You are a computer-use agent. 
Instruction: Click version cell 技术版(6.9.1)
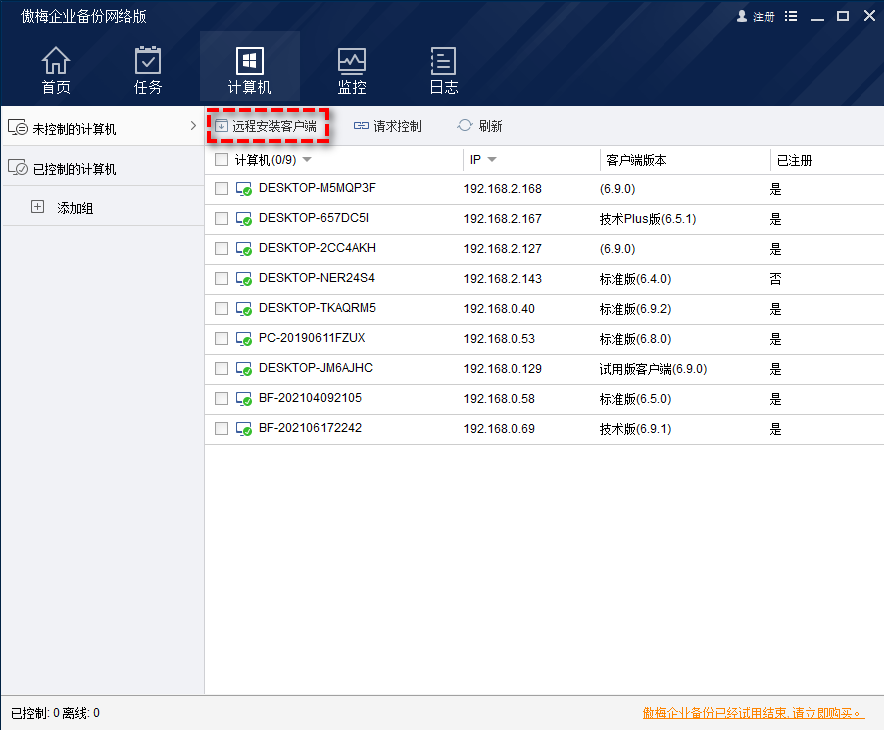(635, 429)
